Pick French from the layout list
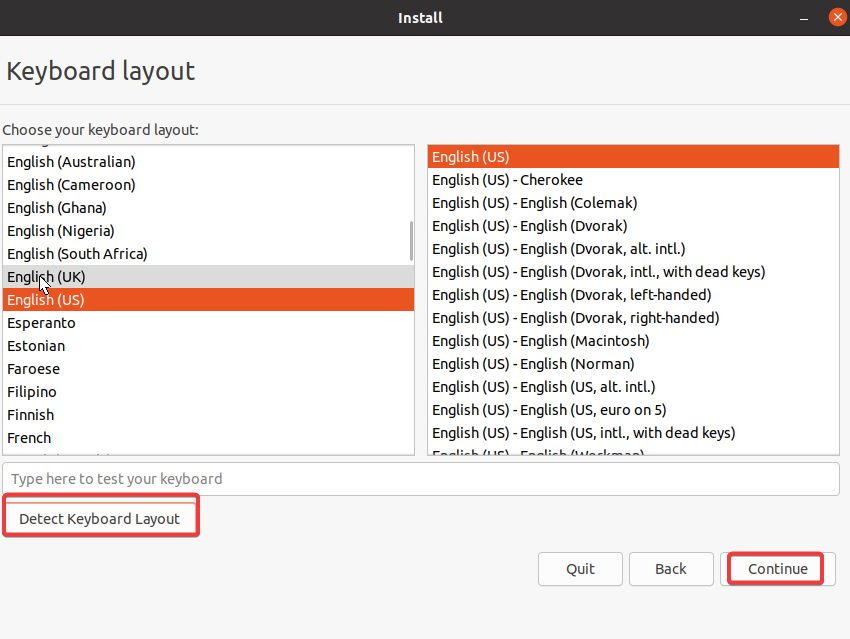850x639 pixels. 209,438
